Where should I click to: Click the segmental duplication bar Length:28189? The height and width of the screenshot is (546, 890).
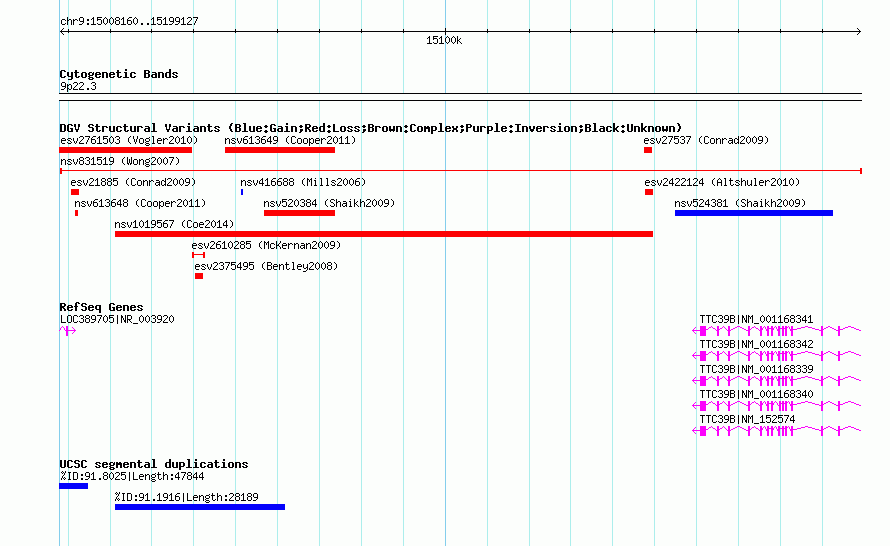click(200, 507)
